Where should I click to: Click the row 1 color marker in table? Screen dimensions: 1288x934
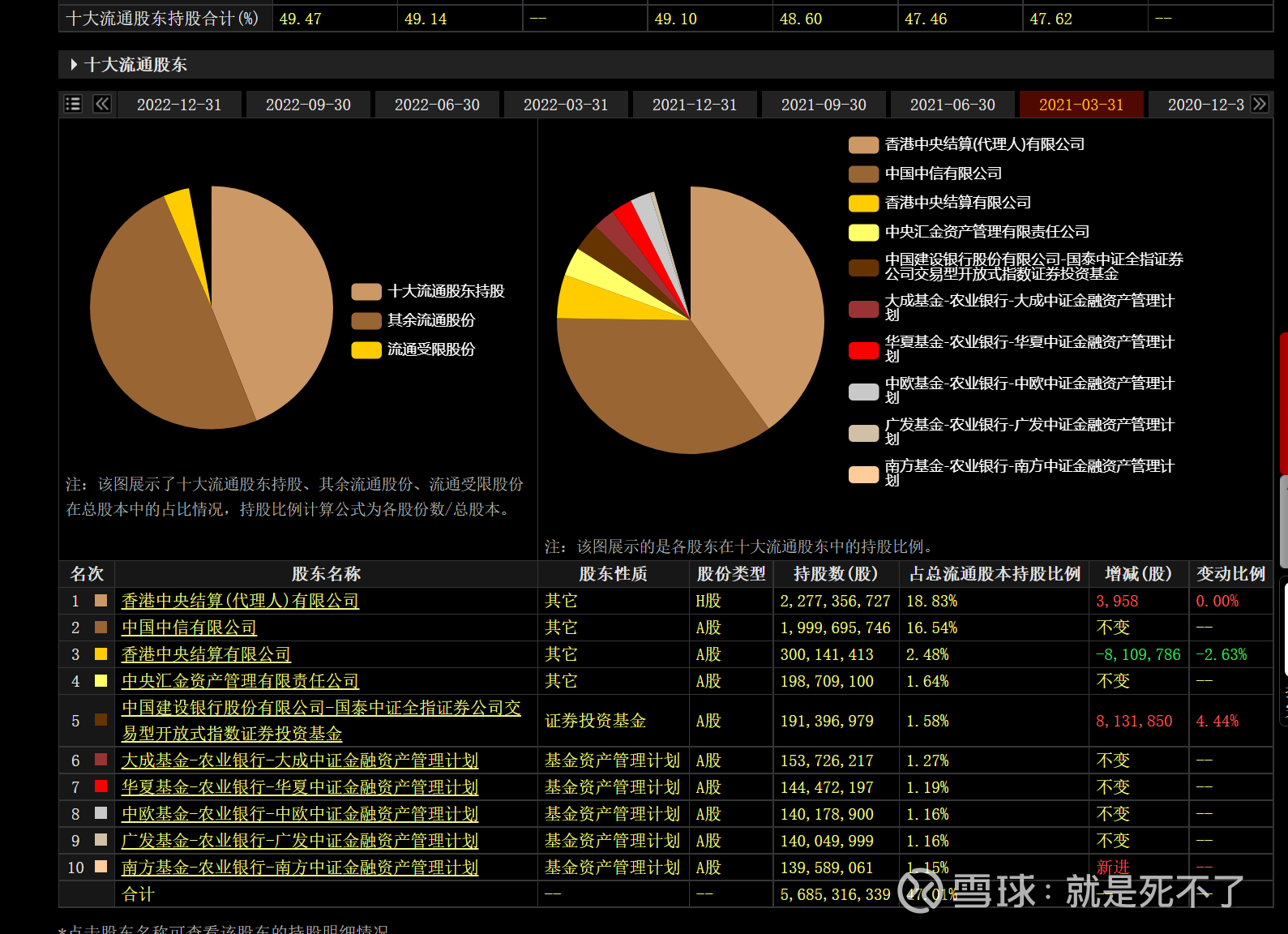(101, 601)
